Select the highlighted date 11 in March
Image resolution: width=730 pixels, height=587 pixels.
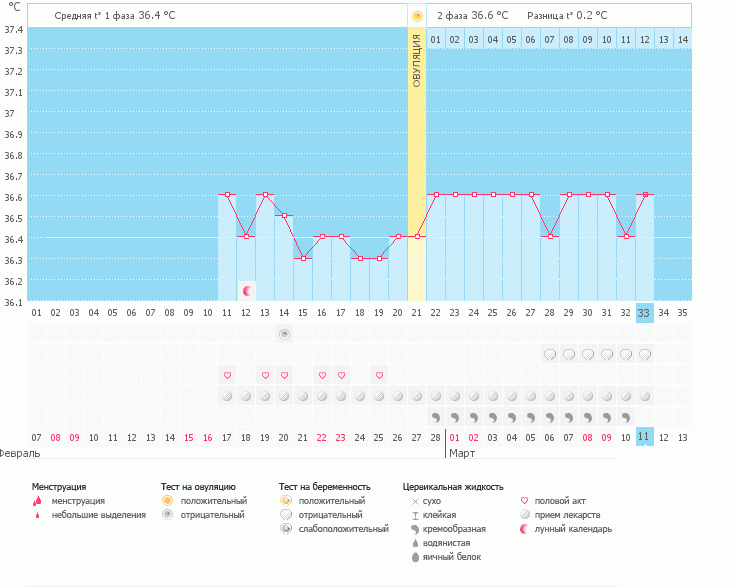pyautogui.click(x=645, y=437)
